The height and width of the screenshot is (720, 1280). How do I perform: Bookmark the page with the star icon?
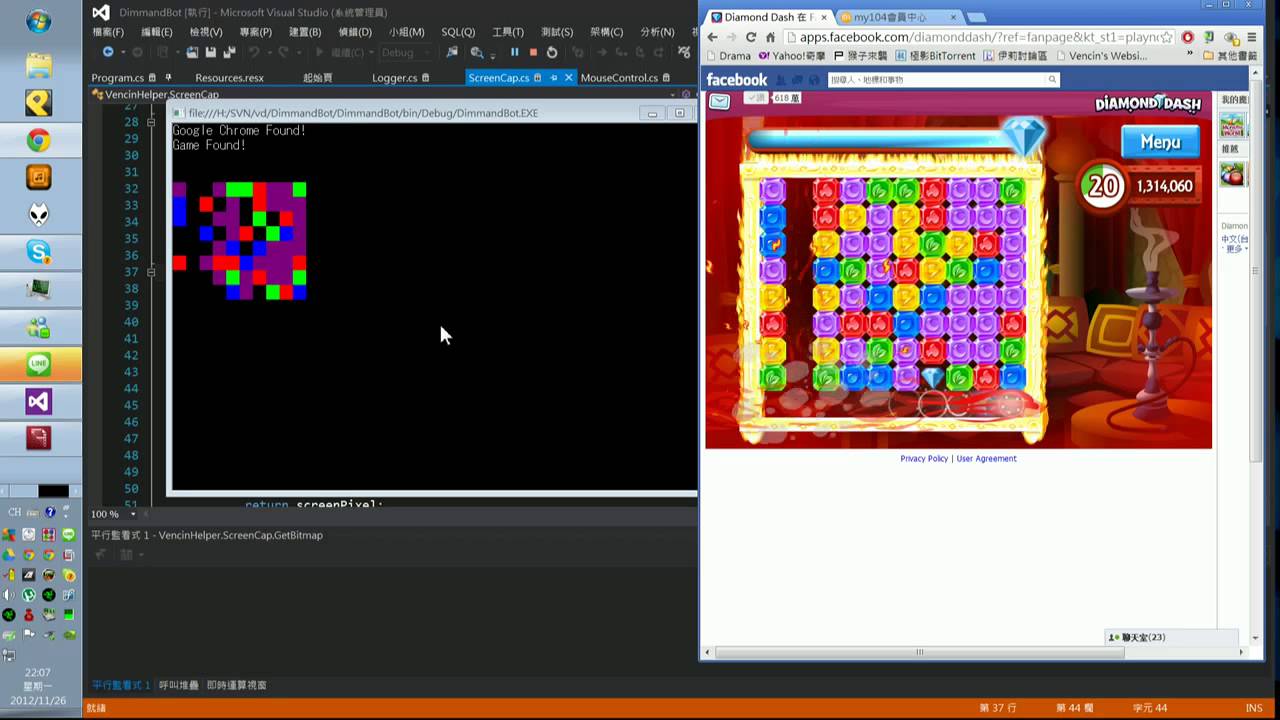pos(1167,37)
